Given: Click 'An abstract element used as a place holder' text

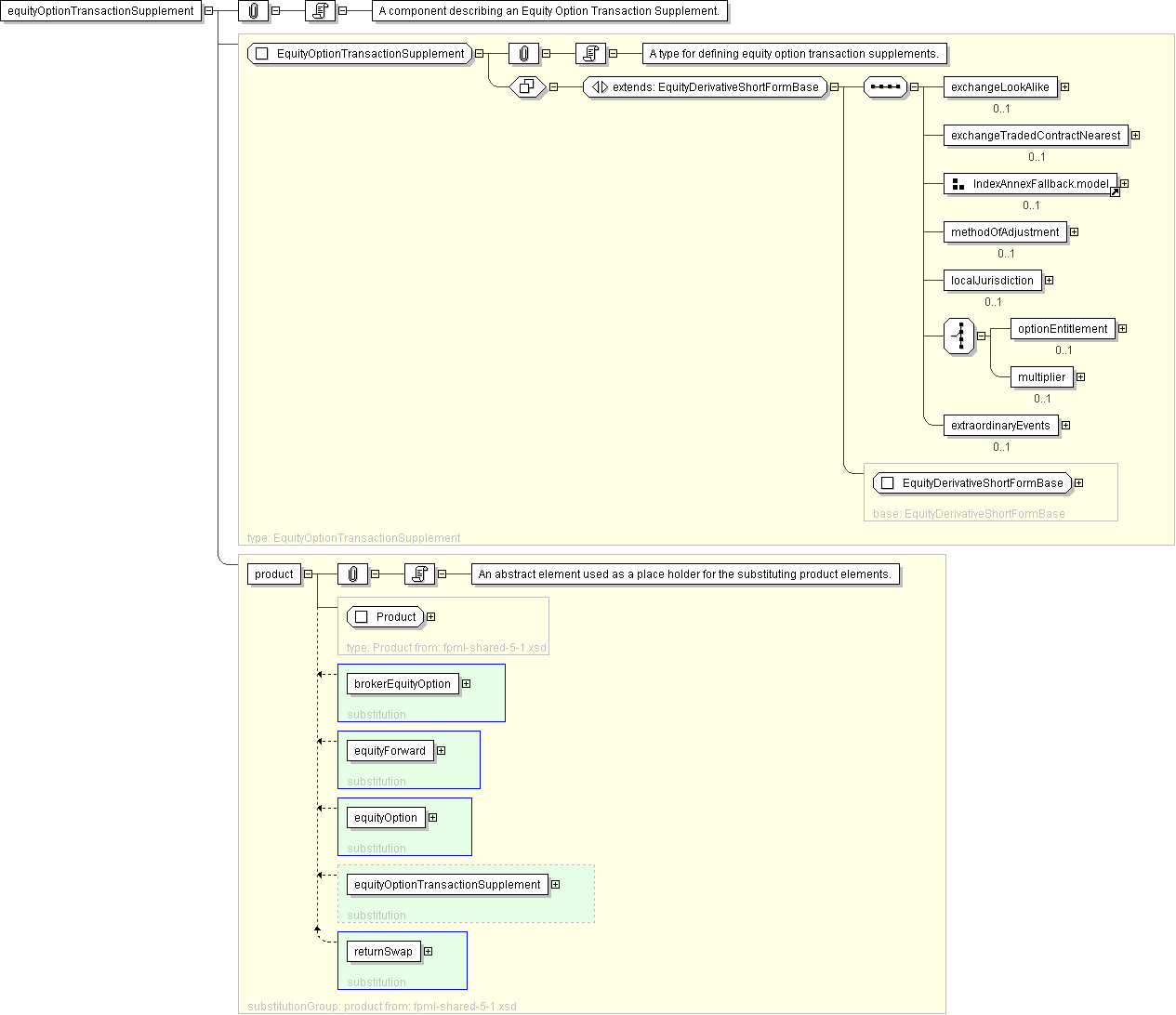Looking at the screenshot, I should [685, 574].
